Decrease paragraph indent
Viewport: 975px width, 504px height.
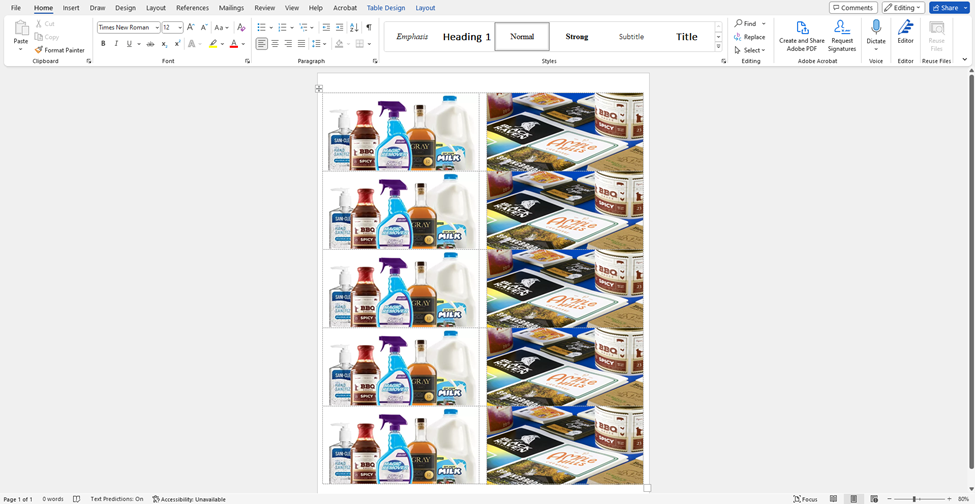tap(326, 27)
